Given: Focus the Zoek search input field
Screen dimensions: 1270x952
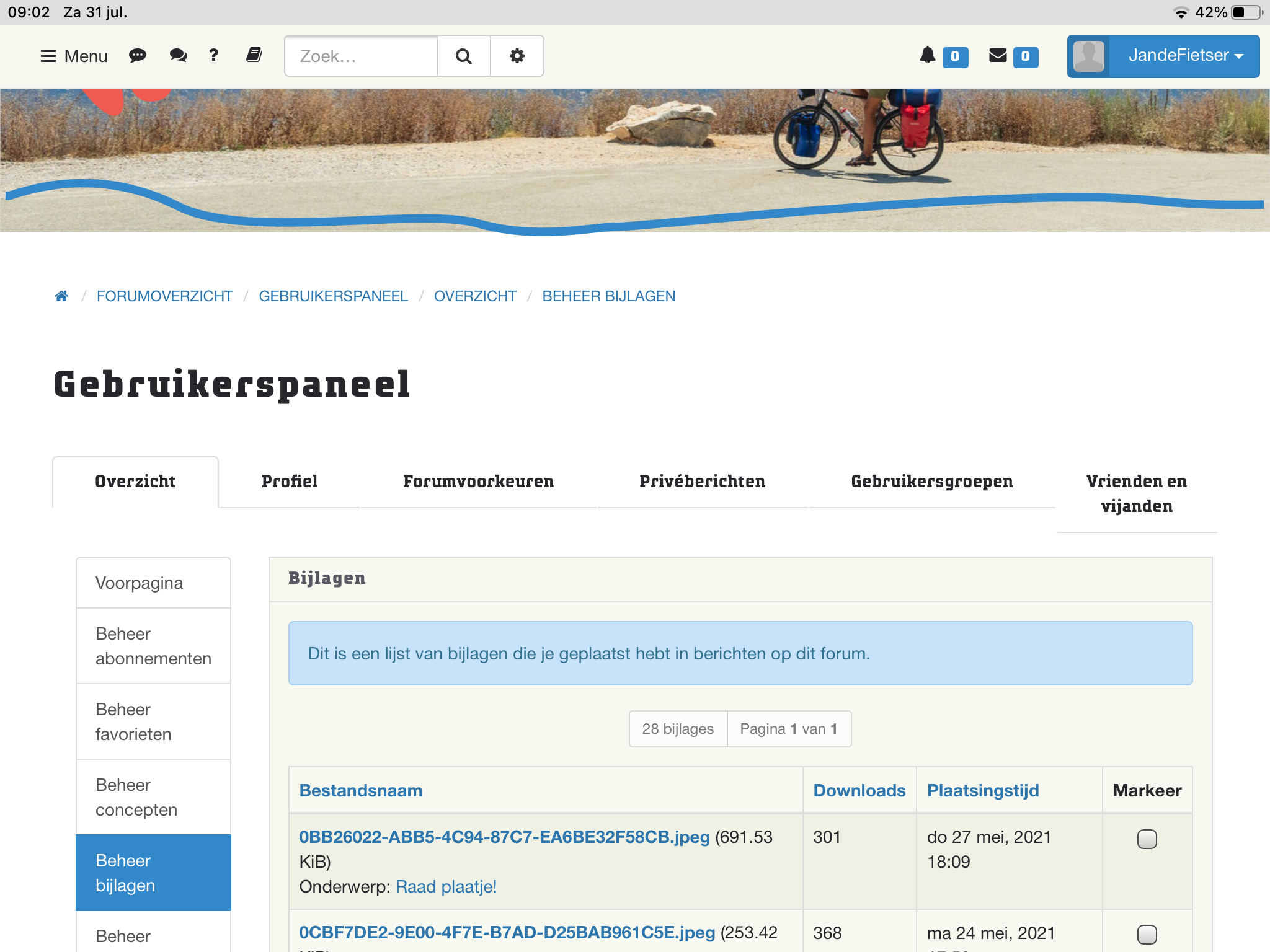Looking at the screenshot, I should [361, 56].
